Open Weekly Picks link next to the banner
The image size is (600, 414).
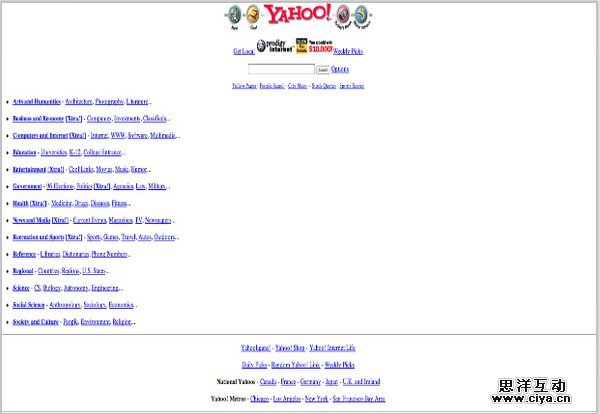pyautogui.click(x=348, y=51)
